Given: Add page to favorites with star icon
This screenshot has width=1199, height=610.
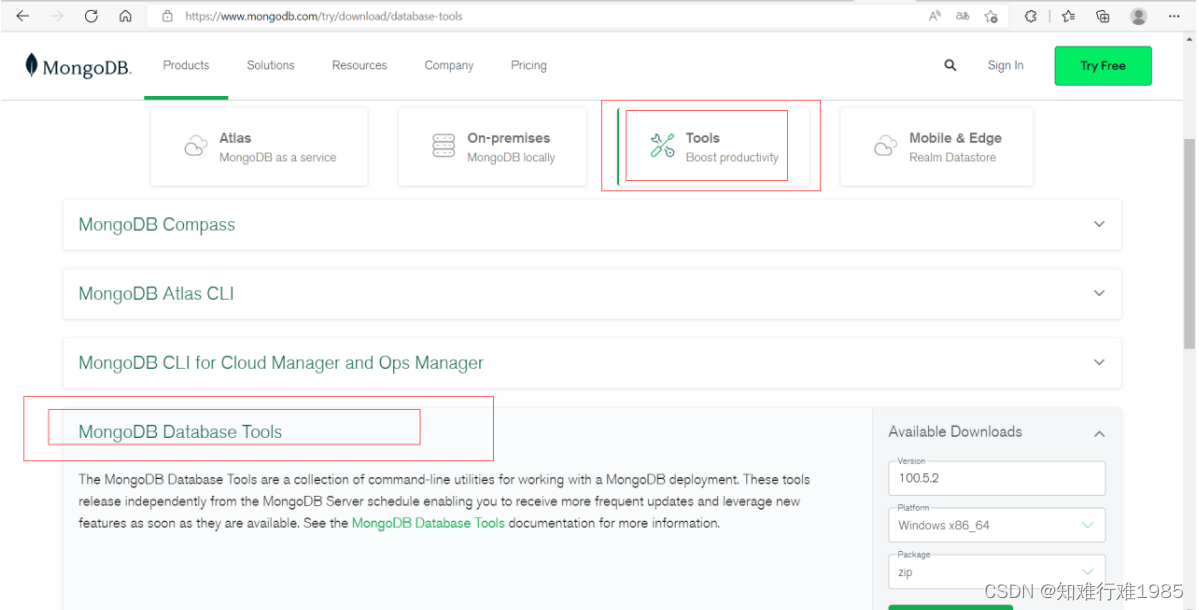Looking at the screenshot, I should click(x=991, y=16).
